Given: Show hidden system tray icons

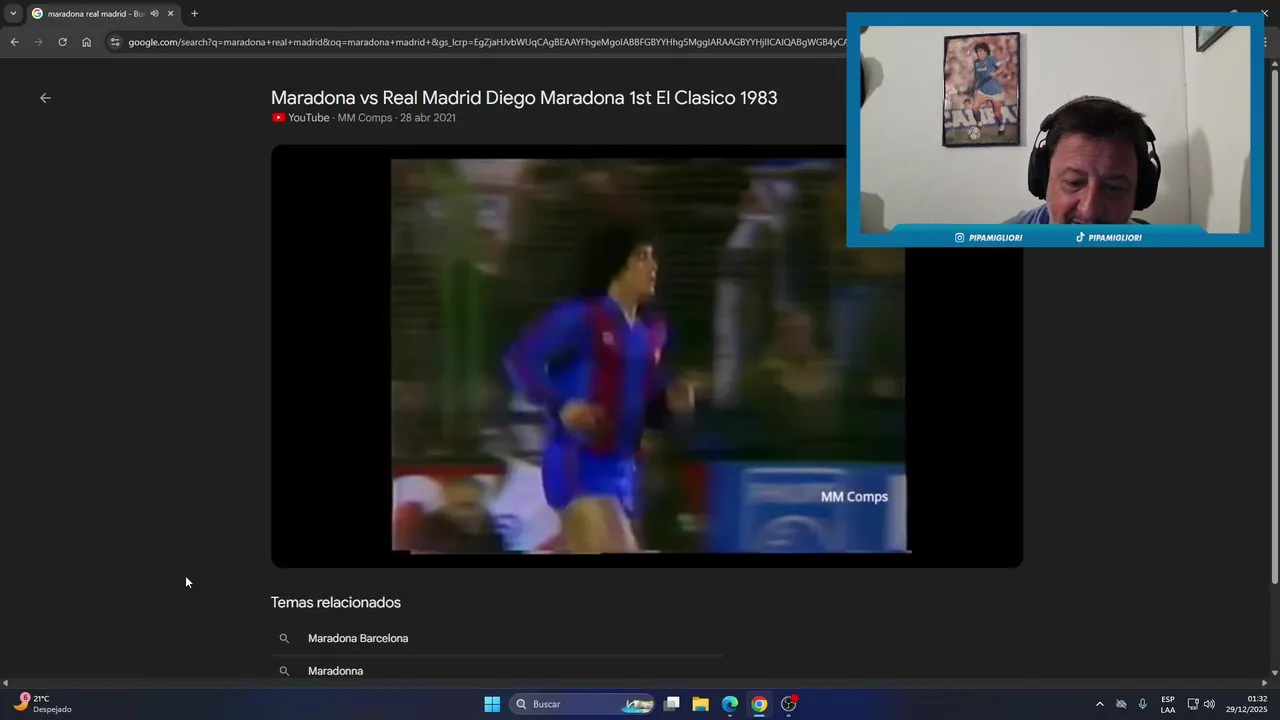Looking at the screenshot, I should tap(1099, 704).
